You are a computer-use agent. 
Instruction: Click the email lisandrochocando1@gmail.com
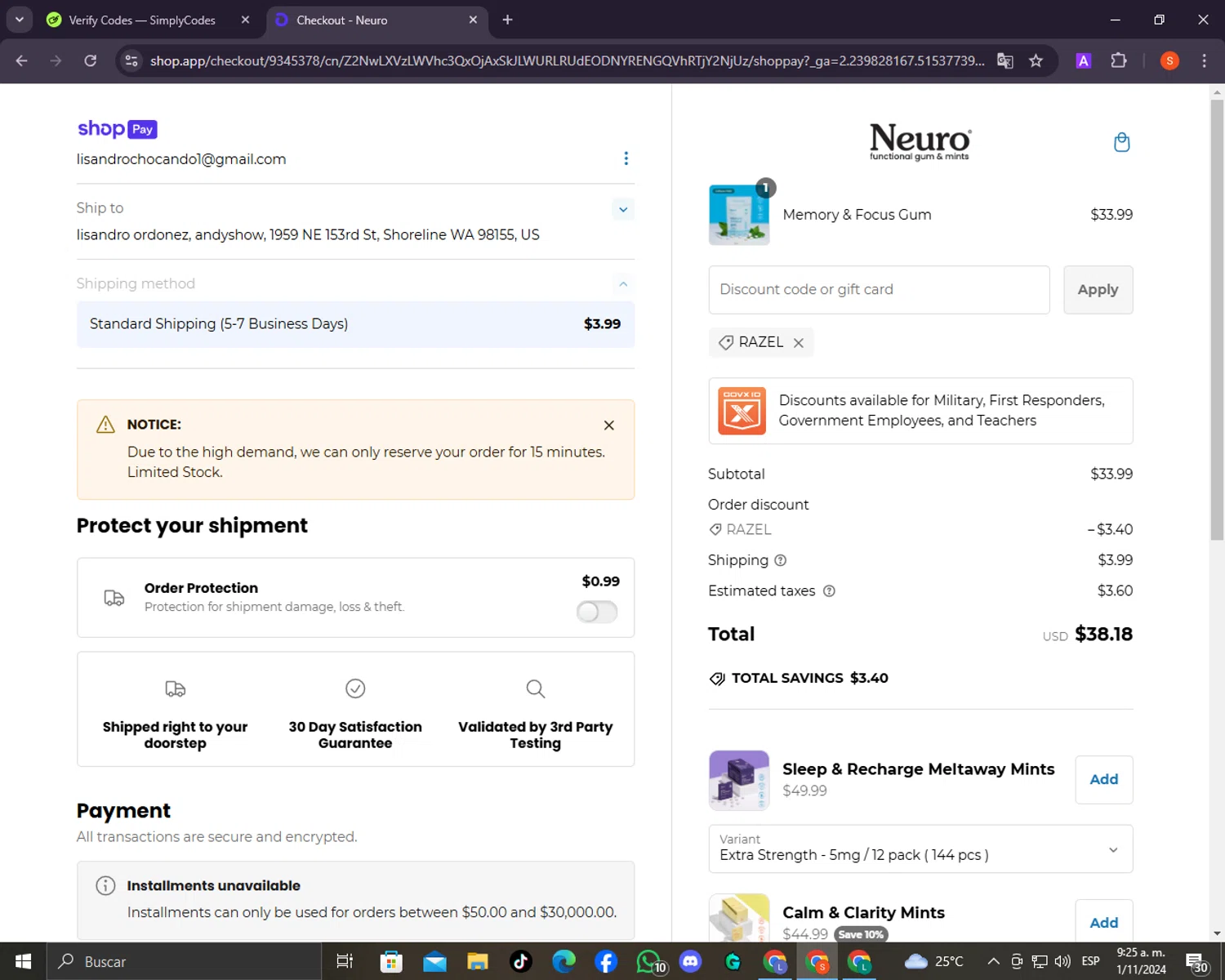coord(181,159)
